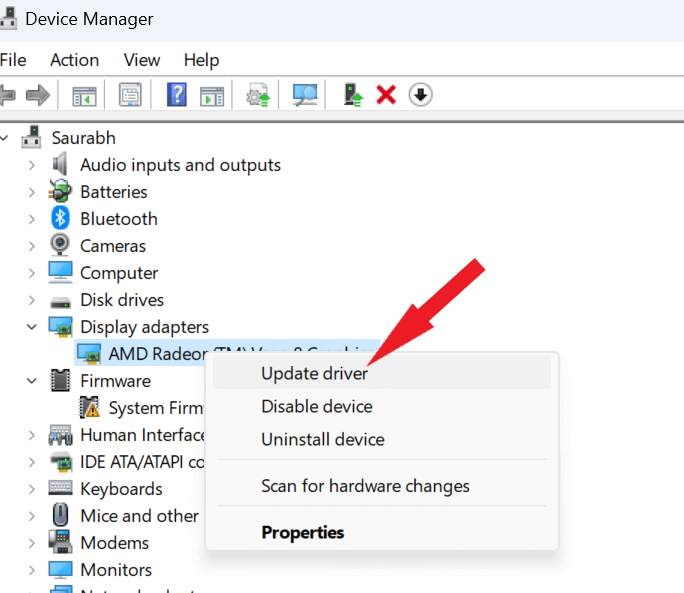Click the Human Interface Devices icon
This screenshot has width=684, height=593.
(60, 435)
